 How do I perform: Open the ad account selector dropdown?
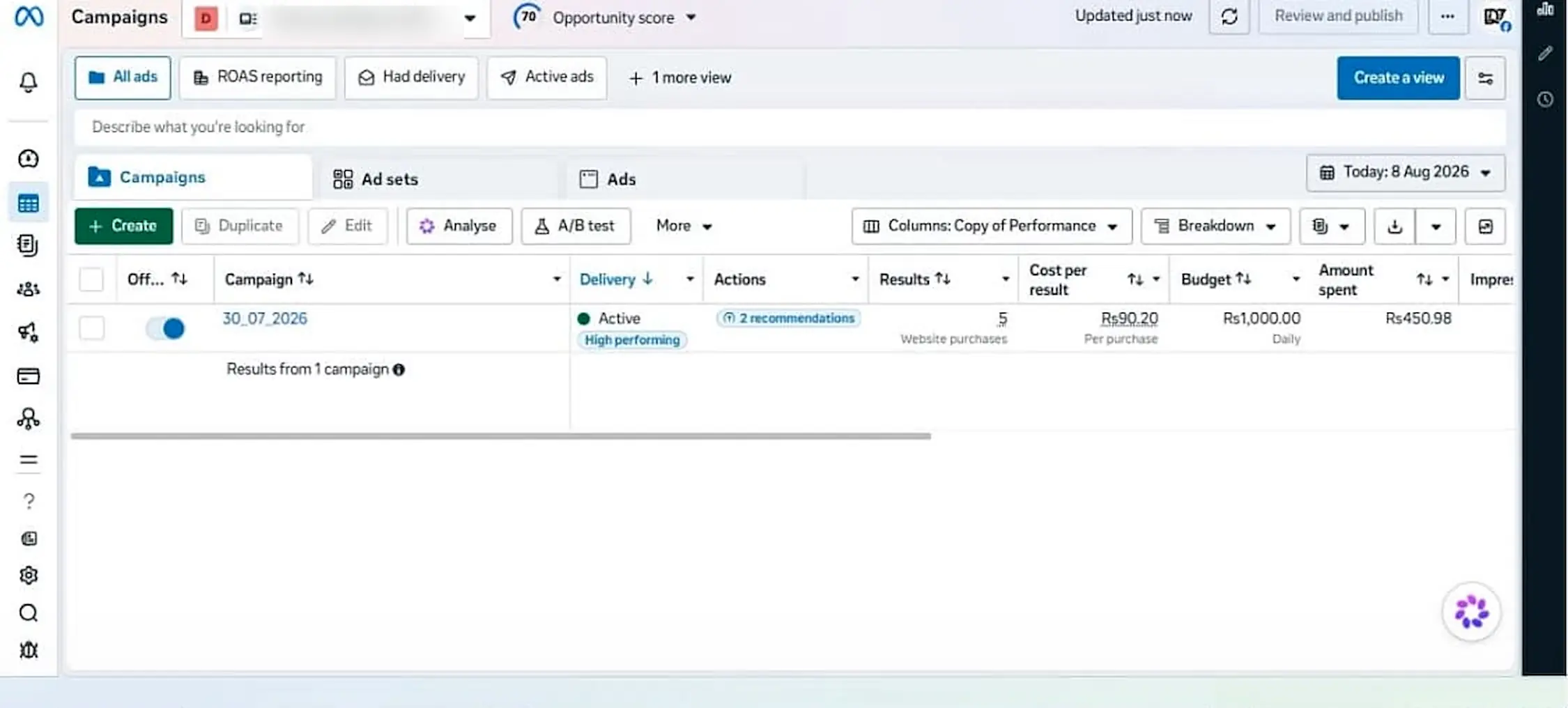[x=337, y=18]
